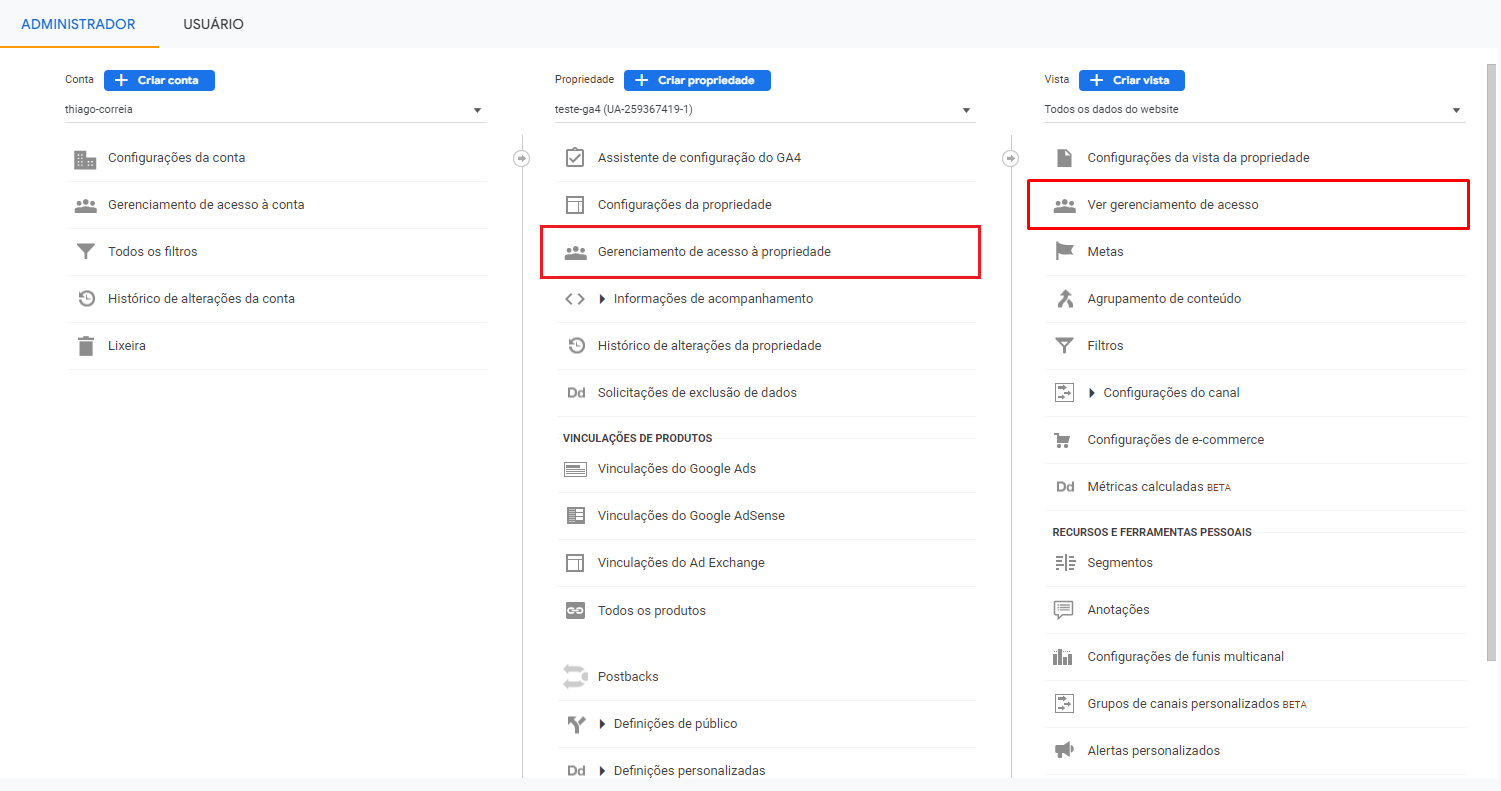Select the ADMINISTRADOR tab

(x=78, y=24)
